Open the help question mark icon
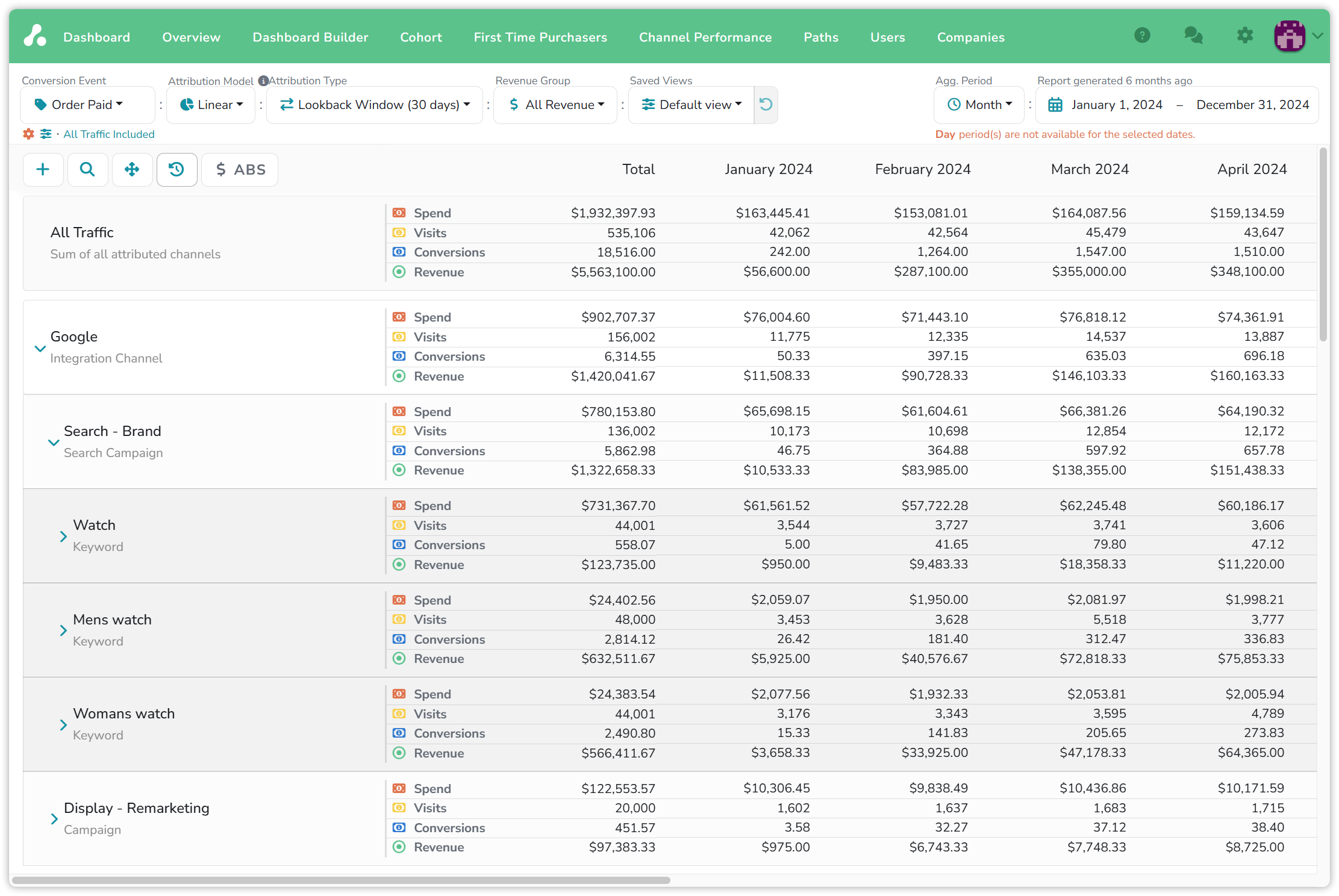The image size is (1339, 896). [x=1142, y=36]
